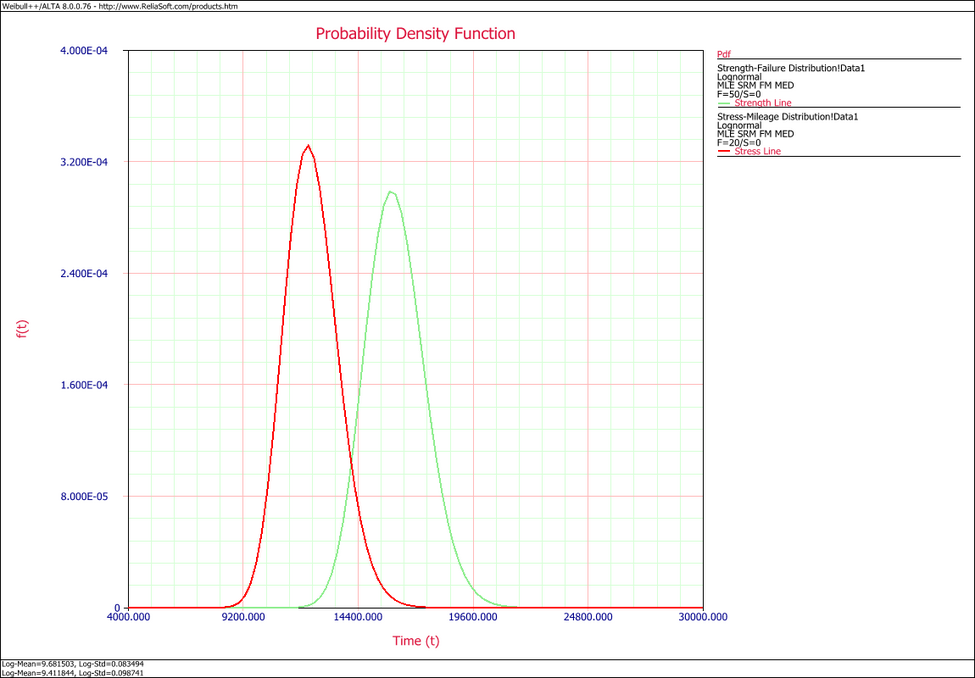The height and width of the screenshot is (678, 975).
Task: Click the 14400.000 x-axis tick label
Action: click(357, 617)
